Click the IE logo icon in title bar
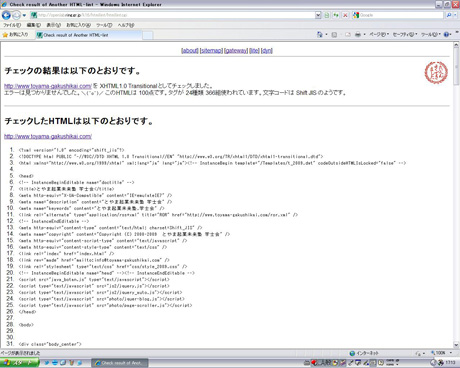 coord(4,4)
